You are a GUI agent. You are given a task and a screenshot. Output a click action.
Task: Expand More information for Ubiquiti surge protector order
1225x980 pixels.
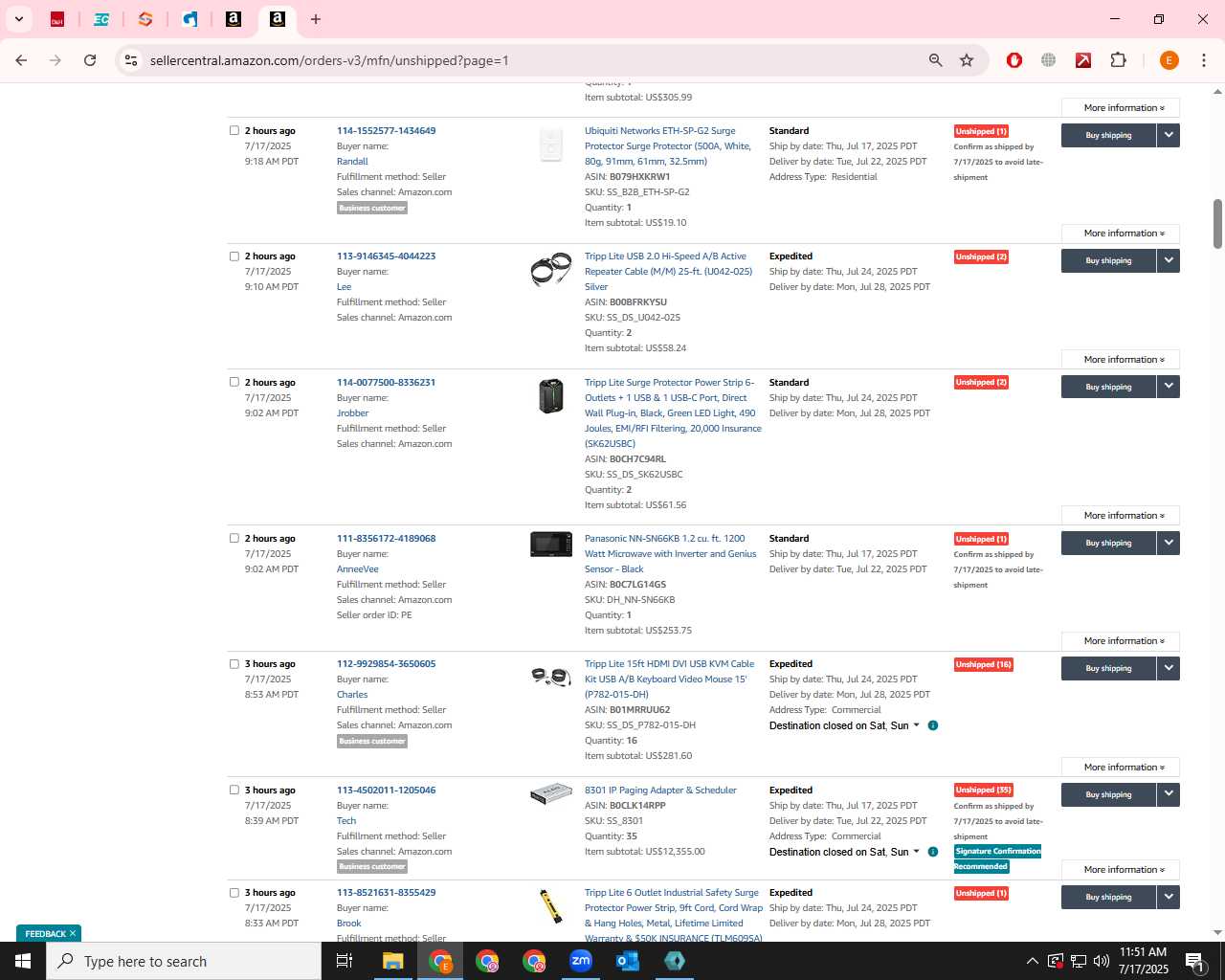tap(1121, 234)
